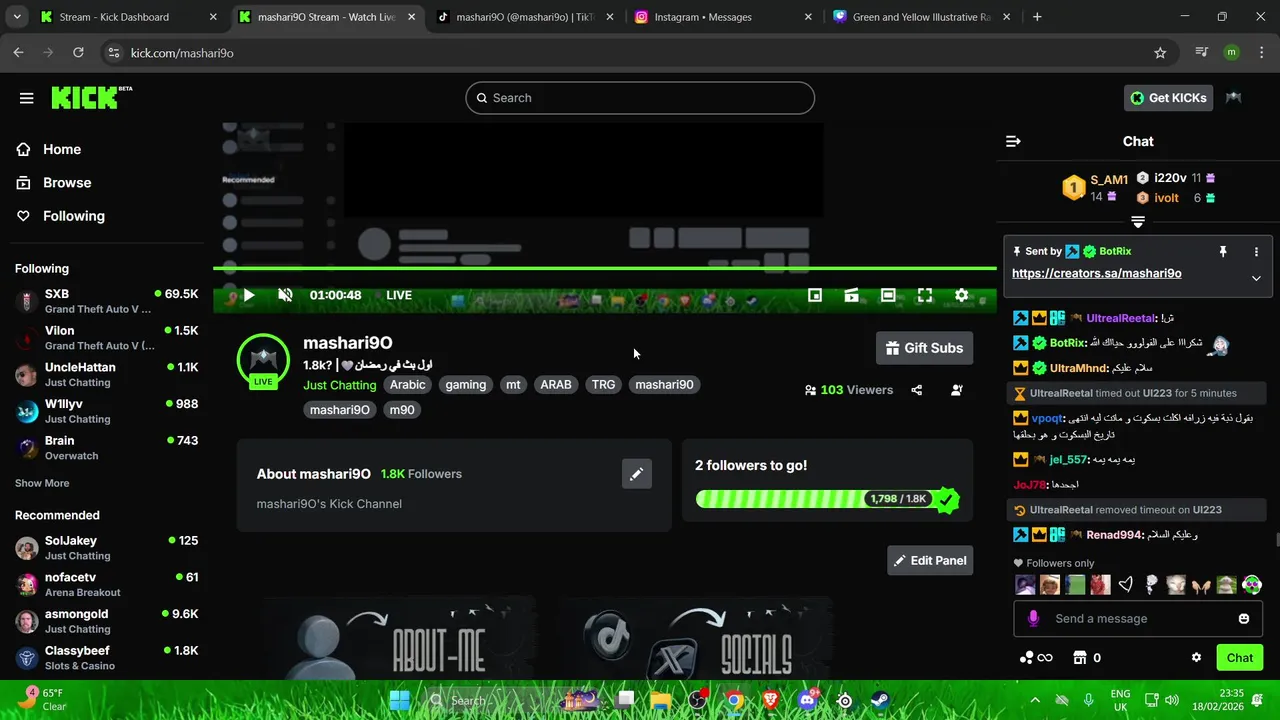Screen dimensions: 1280x720
Task: Open Steam from the taskbar
Action: tap(880, 700)
